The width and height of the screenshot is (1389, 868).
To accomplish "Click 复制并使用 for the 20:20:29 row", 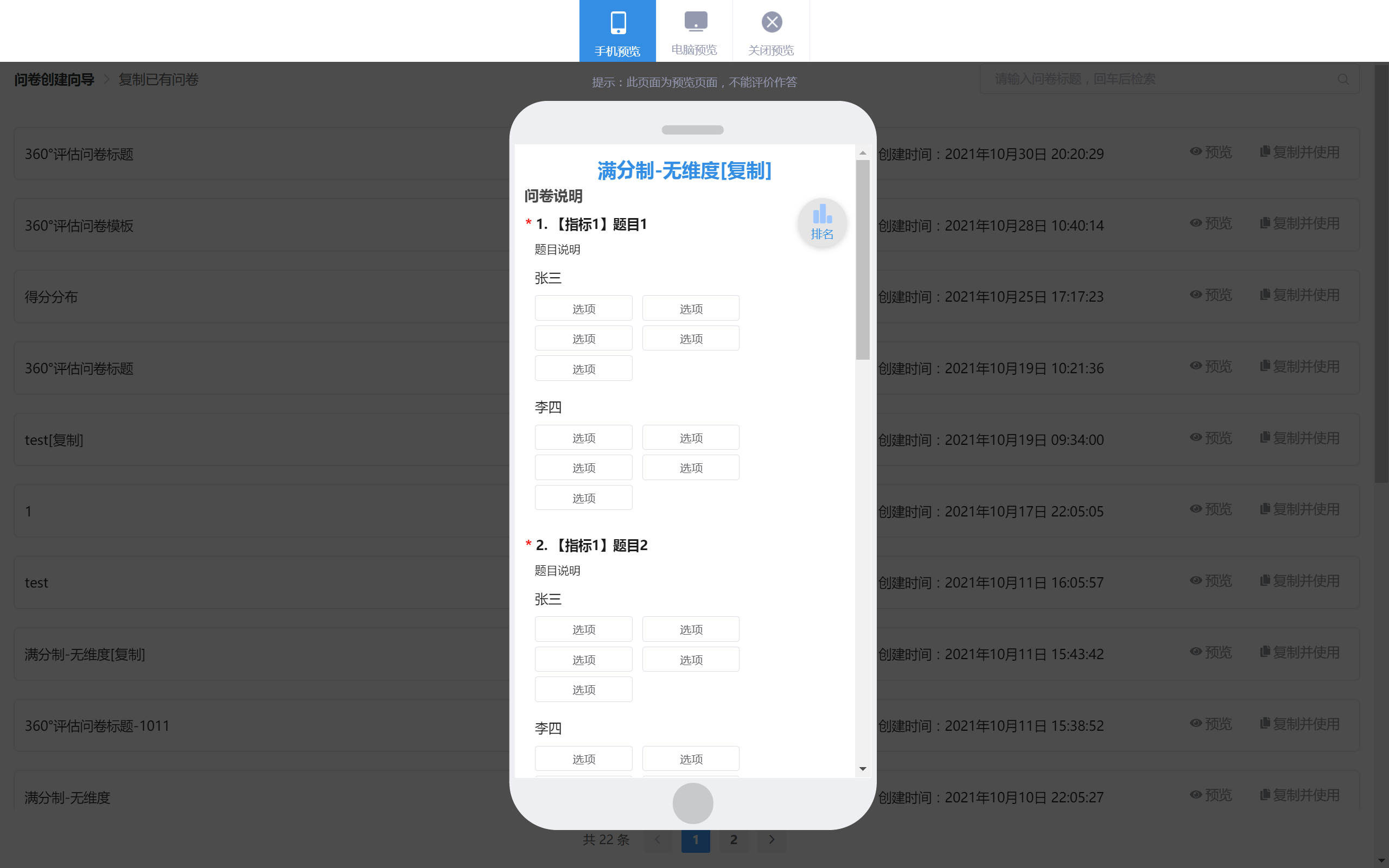I will coord(1300,152).
